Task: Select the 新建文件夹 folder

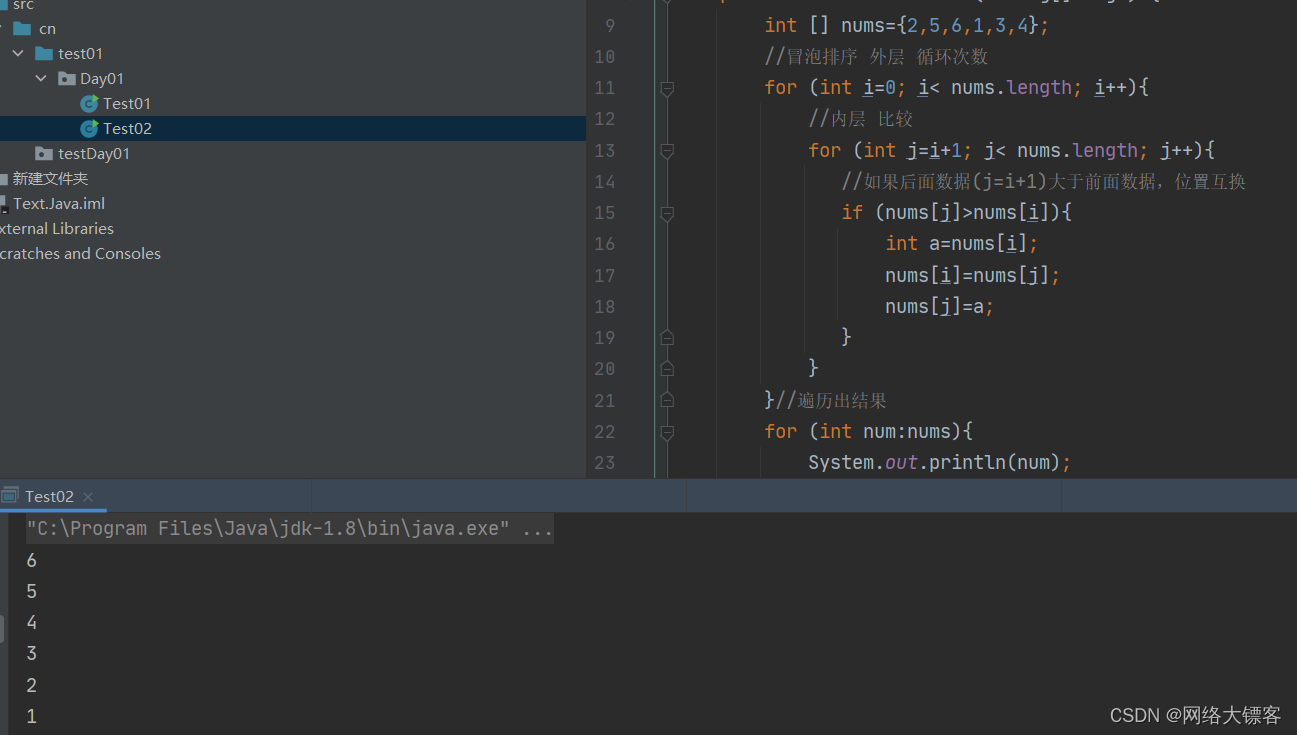Action: 50,178
